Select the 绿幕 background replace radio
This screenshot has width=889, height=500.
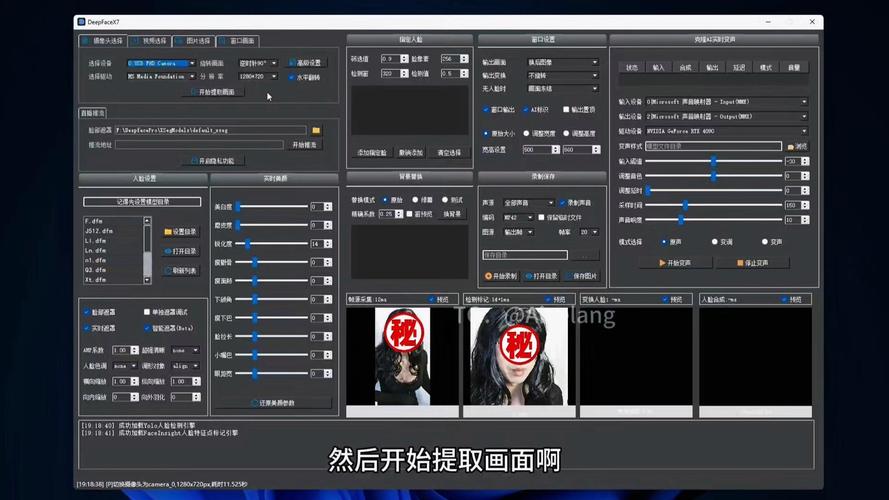(415, 200)
